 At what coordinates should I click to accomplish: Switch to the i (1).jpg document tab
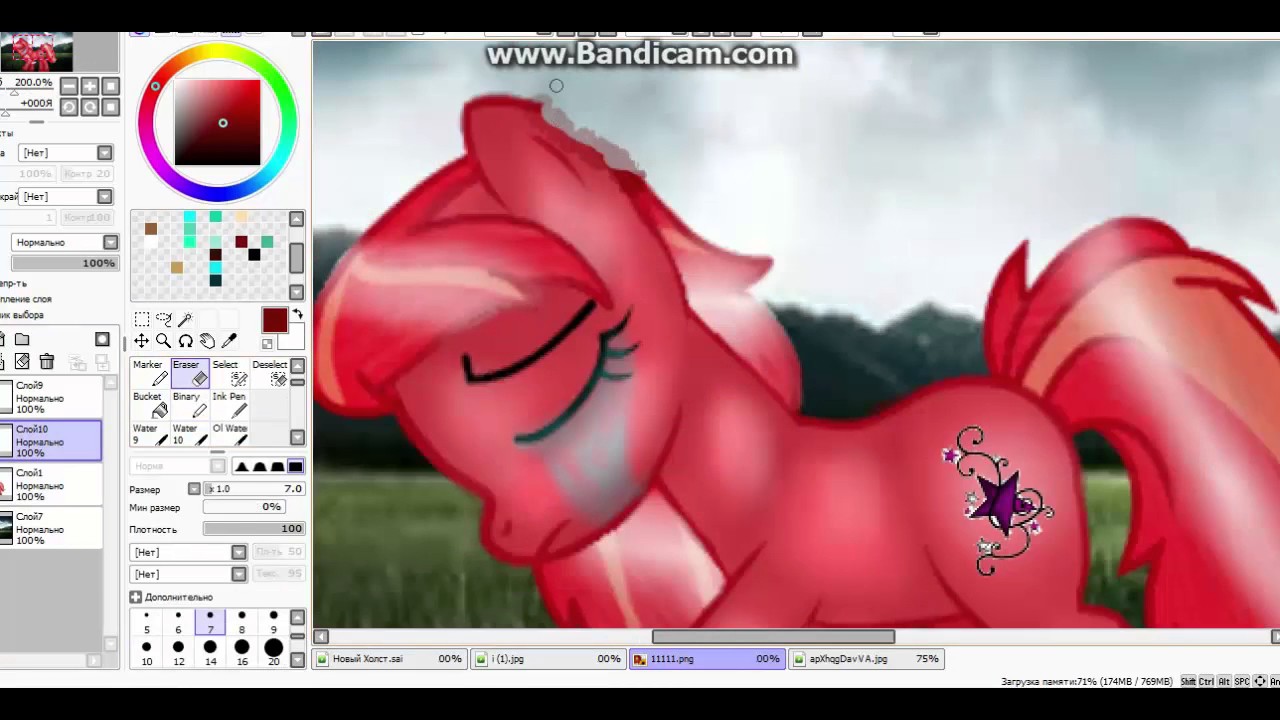[548, 659]
